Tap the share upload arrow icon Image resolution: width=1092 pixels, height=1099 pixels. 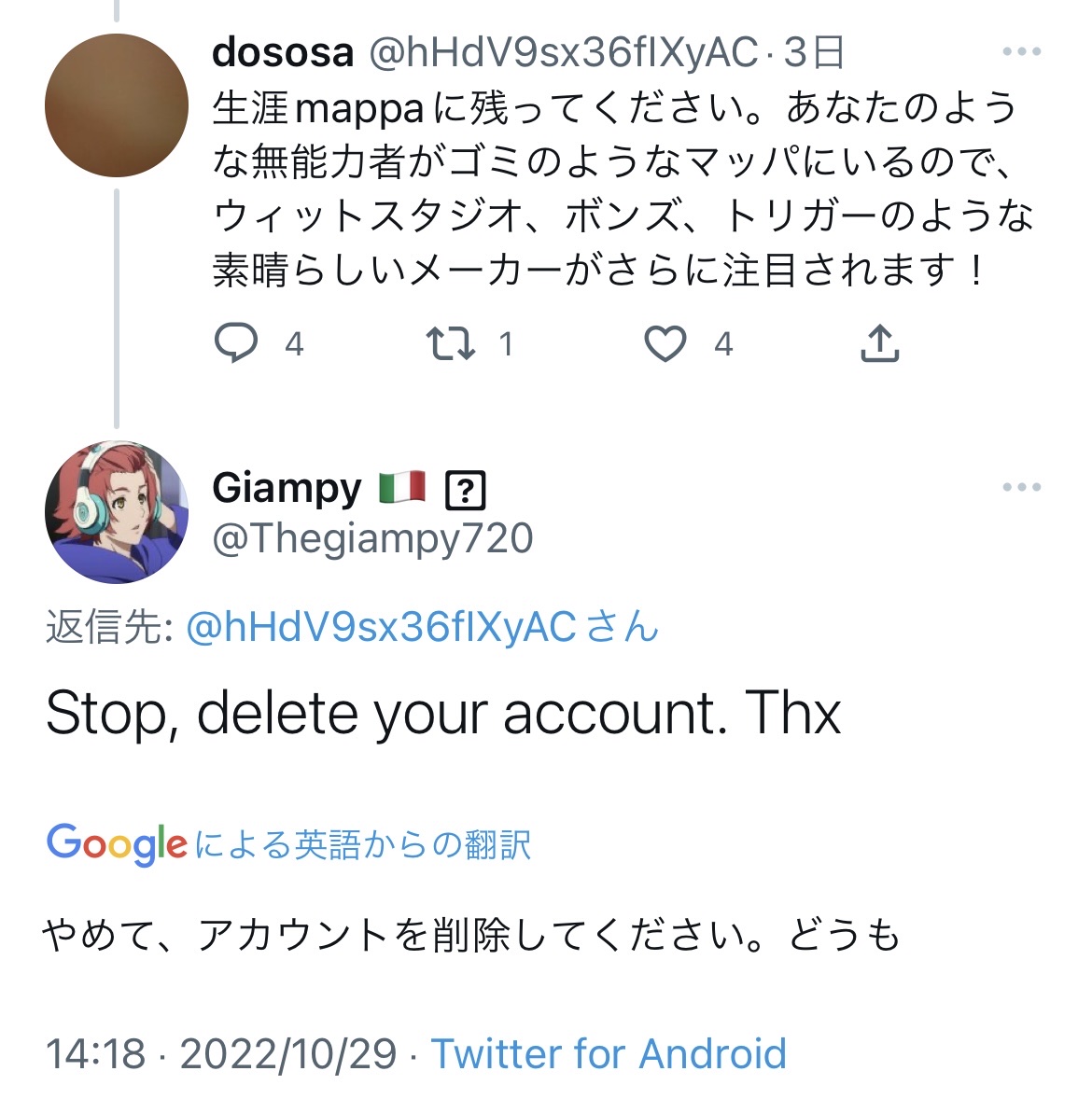878,344
